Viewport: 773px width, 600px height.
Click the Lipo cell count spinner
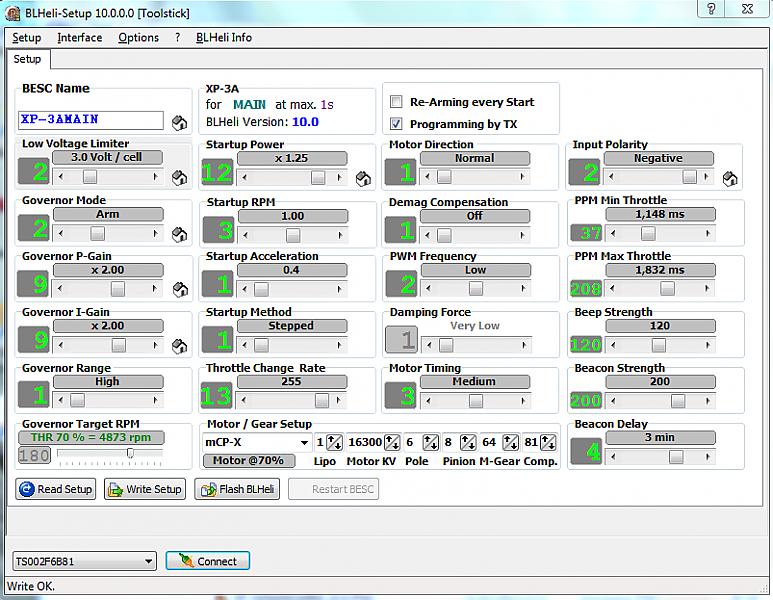[334, 442]
